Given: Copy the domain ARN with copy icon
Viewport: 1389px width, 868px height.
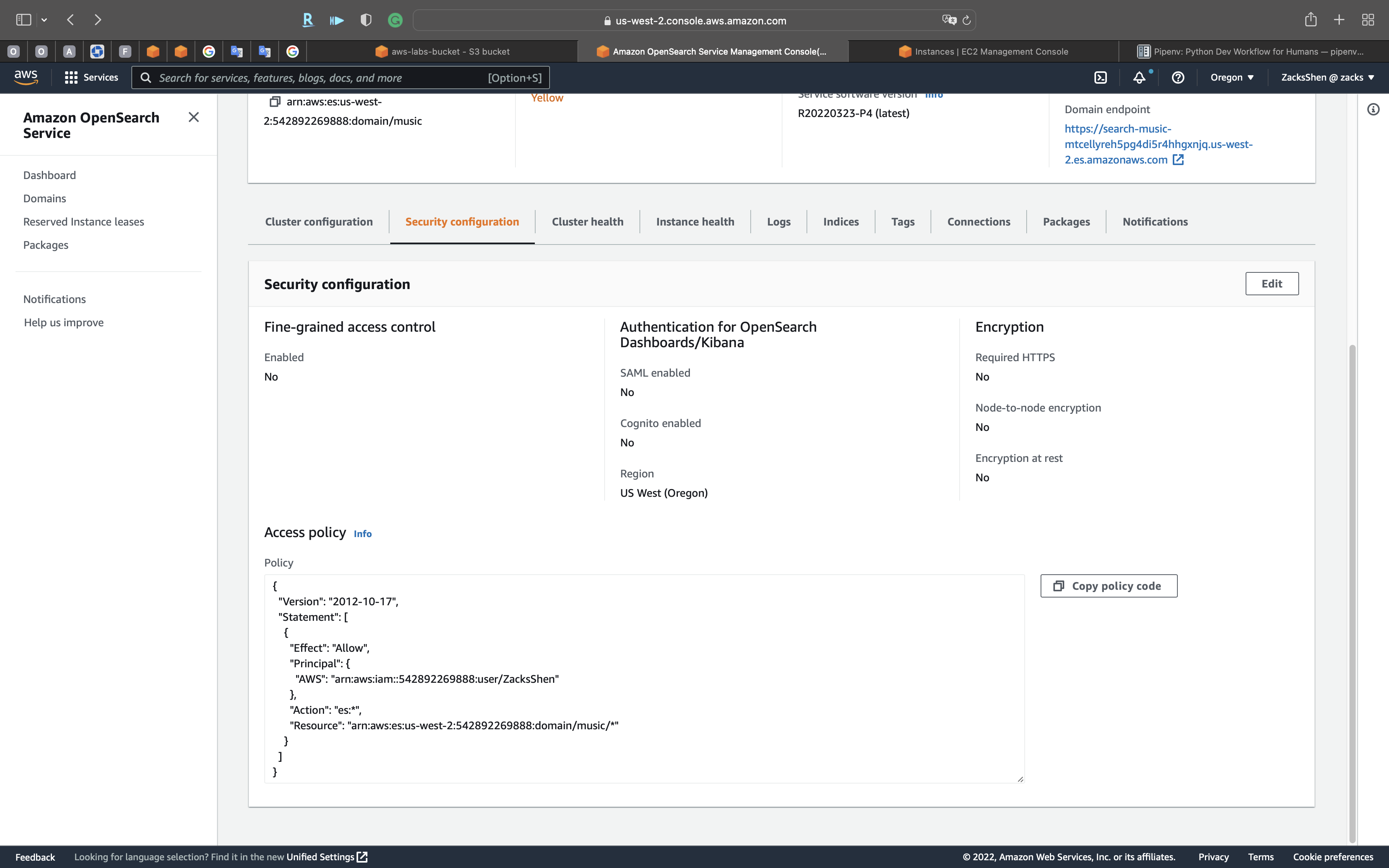Looking at the screenshot, I should (275, 102).
